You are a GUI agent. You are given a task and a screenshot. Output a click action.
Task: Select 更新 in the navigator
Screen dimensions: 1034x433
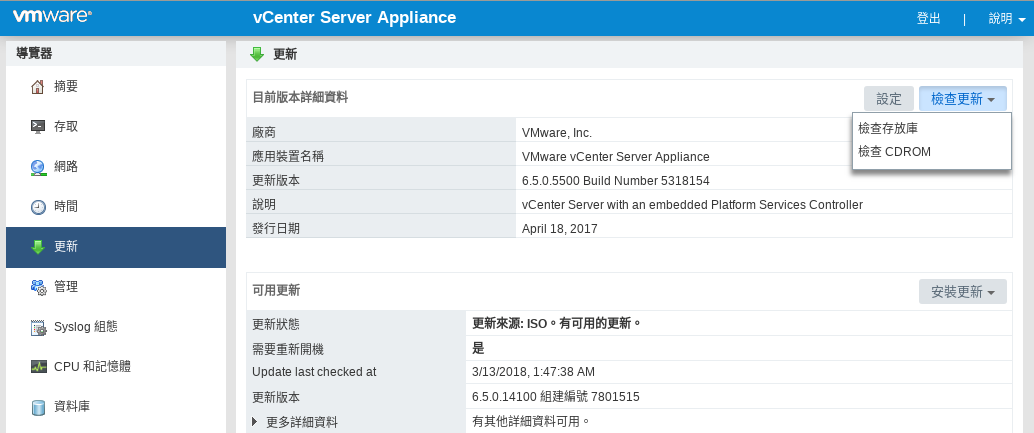pyautogui.click(x=116, y=247)
